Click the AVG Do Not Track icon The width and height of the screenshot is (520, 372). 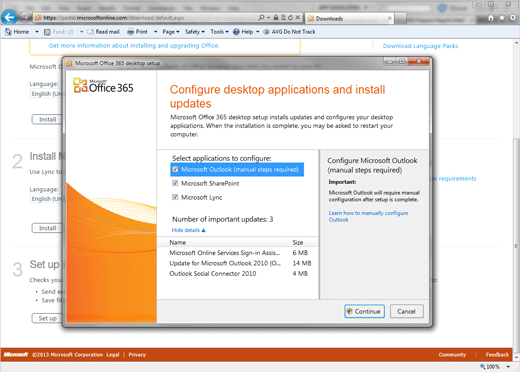click(x=266, y=32)
